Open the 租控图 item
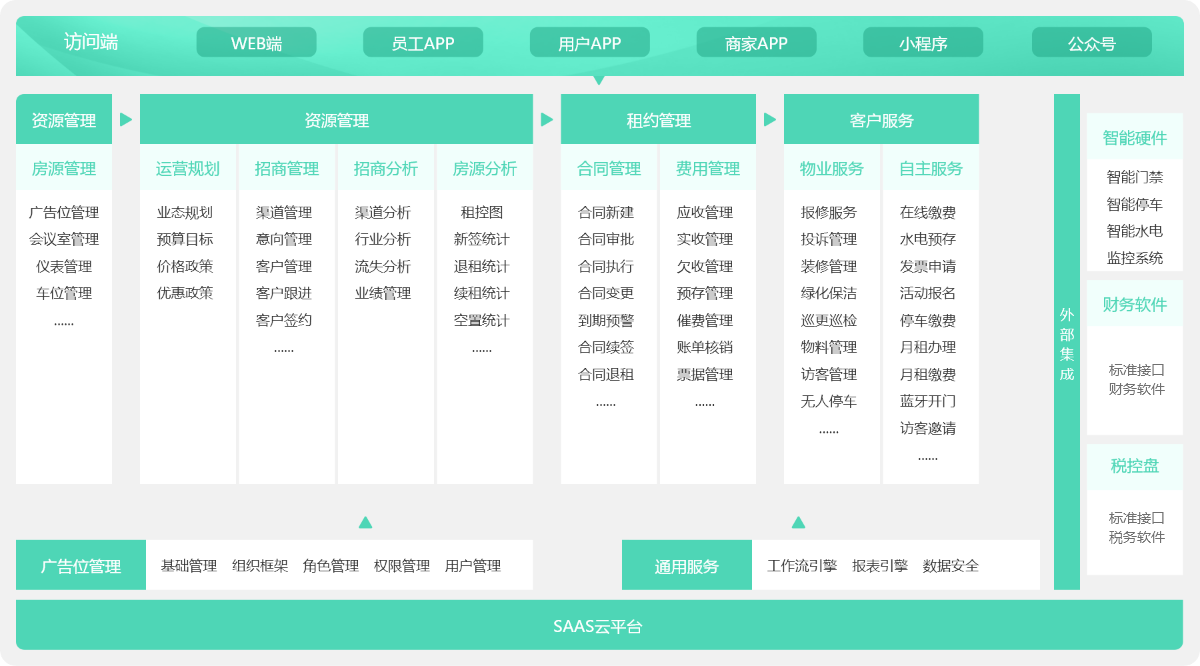This screenshot has height=666, width=1200. click(482, 212)
